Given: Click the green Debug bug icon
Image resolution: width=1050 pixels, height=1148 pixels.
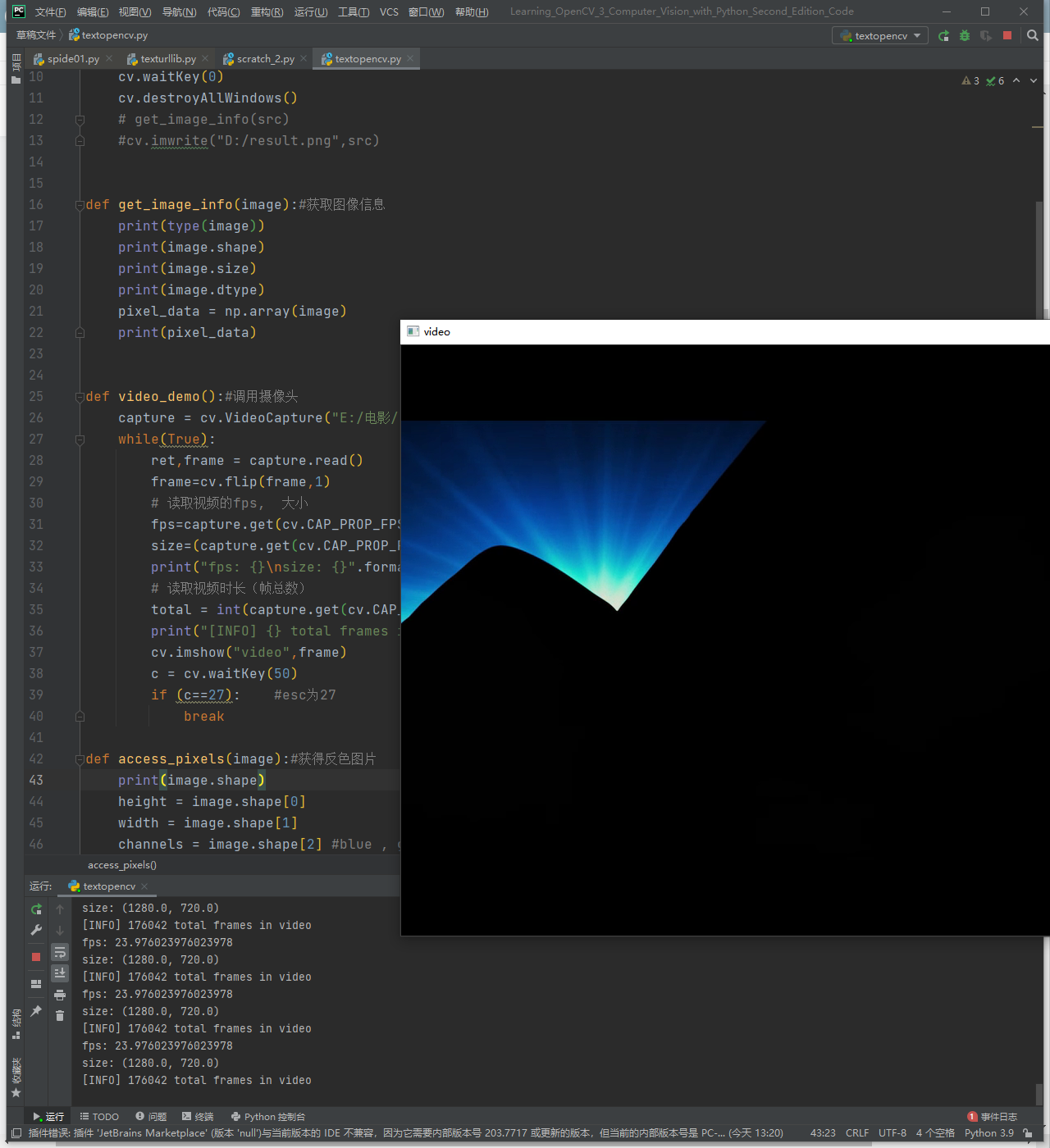Looking at the screenshot, I should [x=965, y=35].
